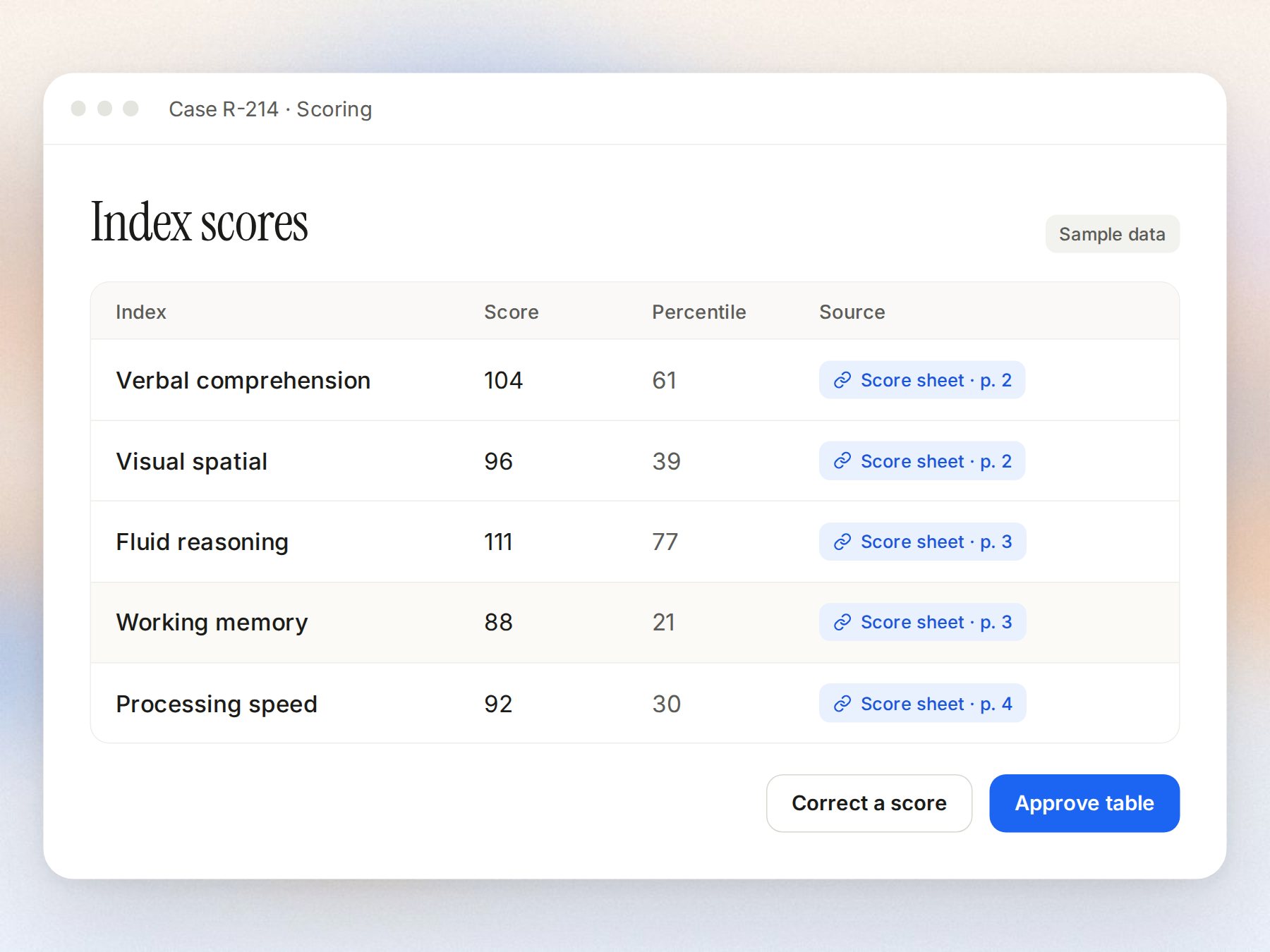Select the Working memory row label

212,623
